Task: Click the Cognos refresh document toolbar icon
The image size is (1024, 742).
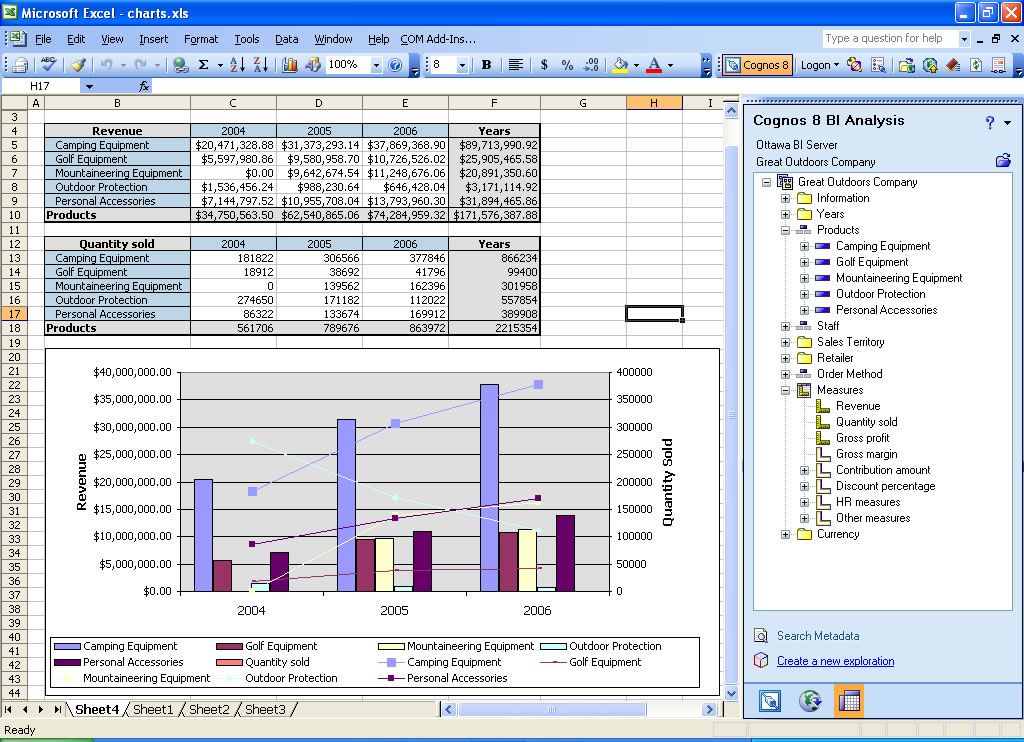Action: point(976,65)
